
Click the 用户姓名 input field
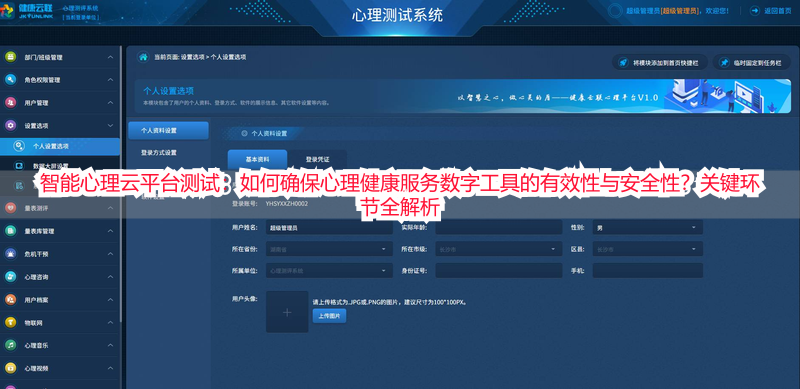(329, 227)
